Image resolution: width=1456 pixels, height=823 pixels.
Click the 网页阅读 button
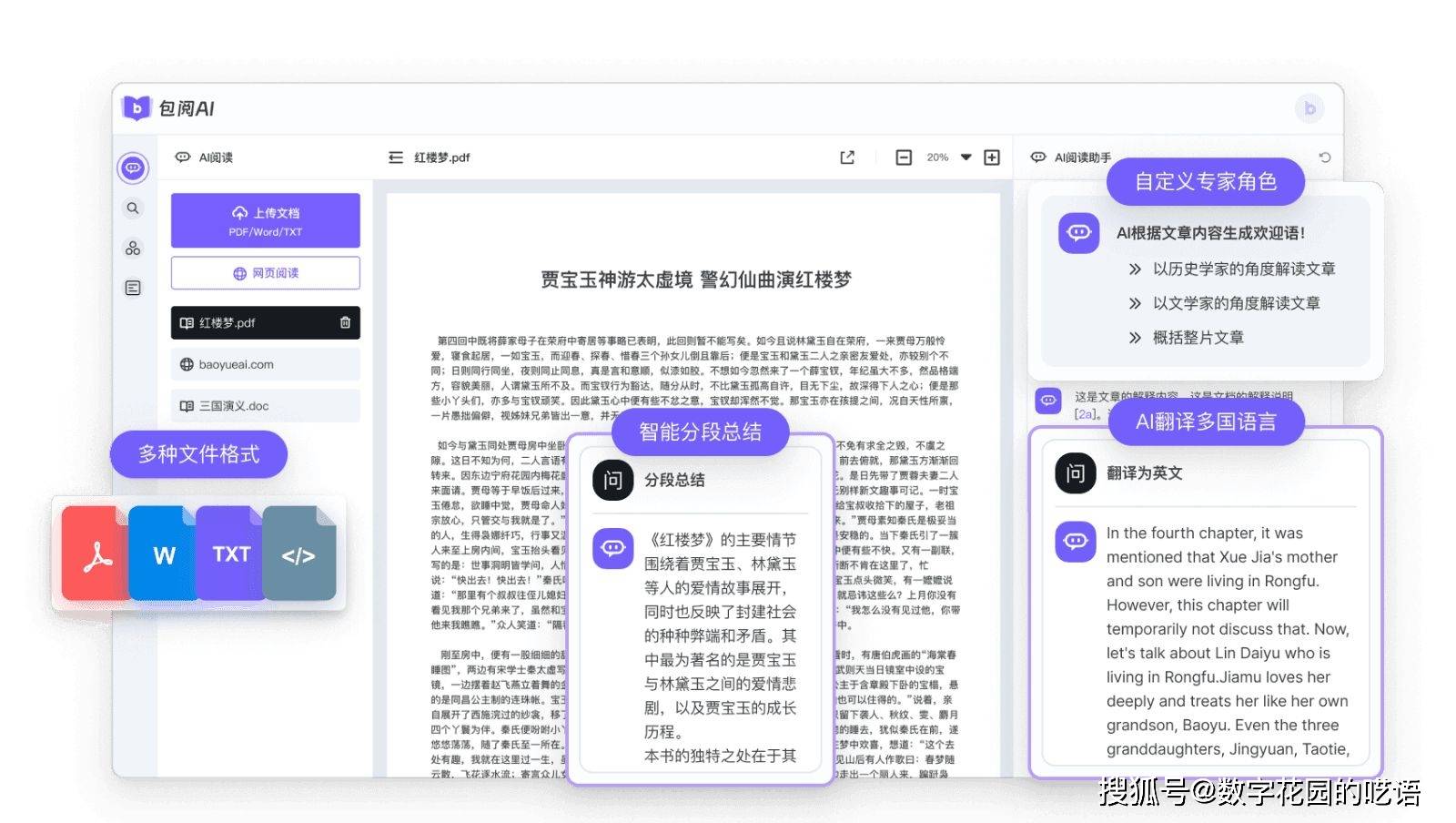(x=266, y=273)
